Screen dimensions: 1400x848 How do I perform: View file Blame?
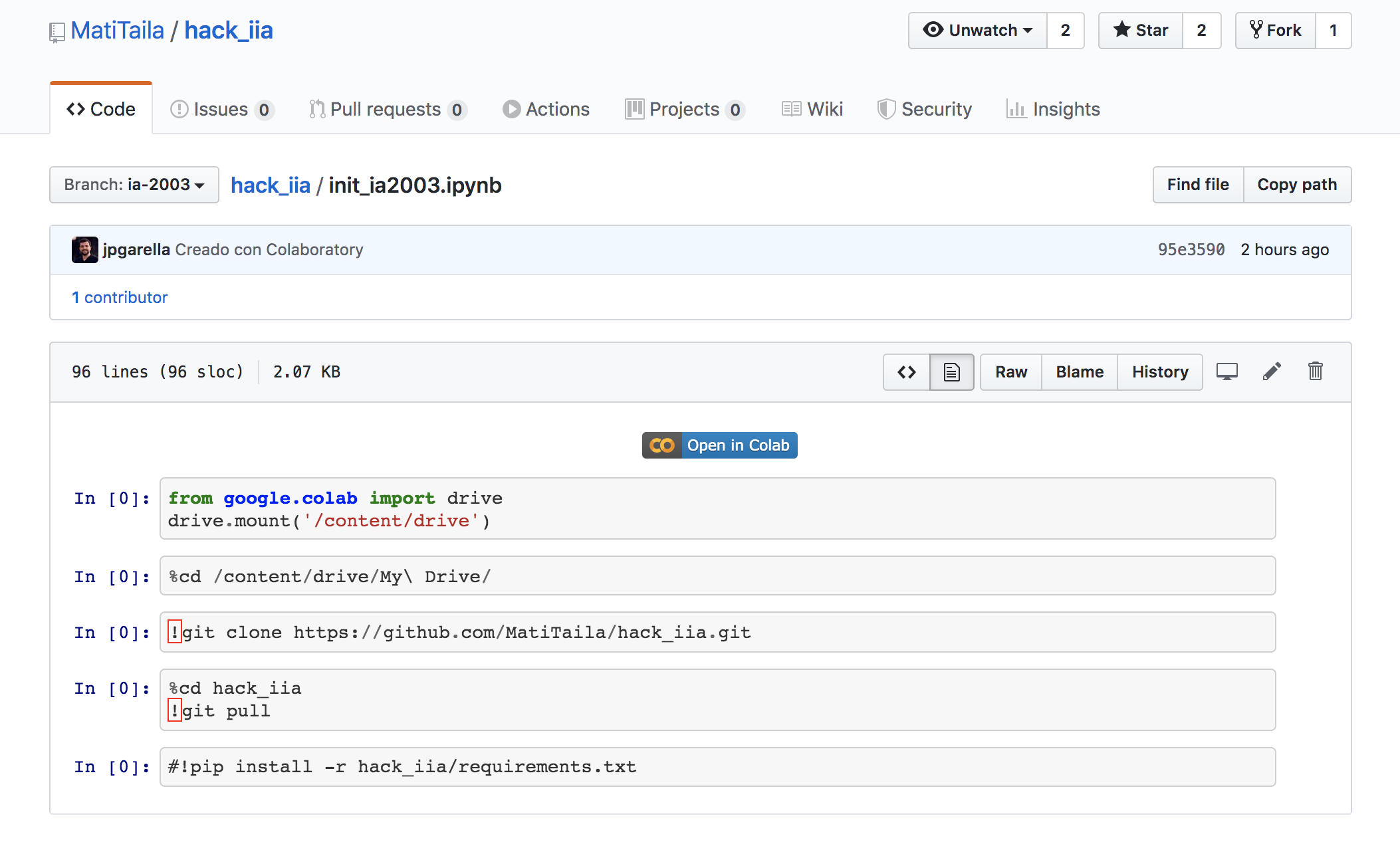click(1080, 372)
